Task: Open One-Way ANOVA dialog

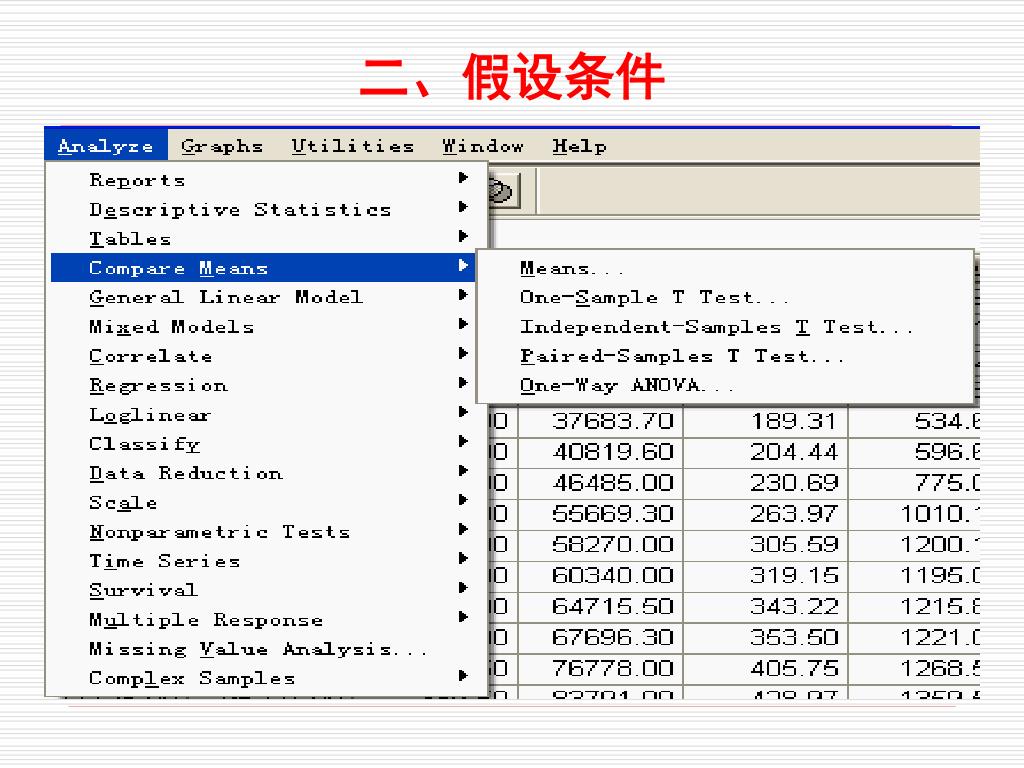Action: coord(725,385)
